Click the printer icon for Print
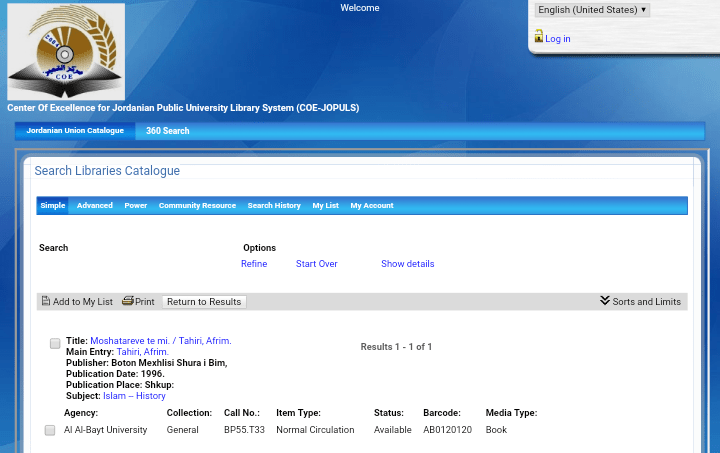720x453 pixels. point(127,300)
